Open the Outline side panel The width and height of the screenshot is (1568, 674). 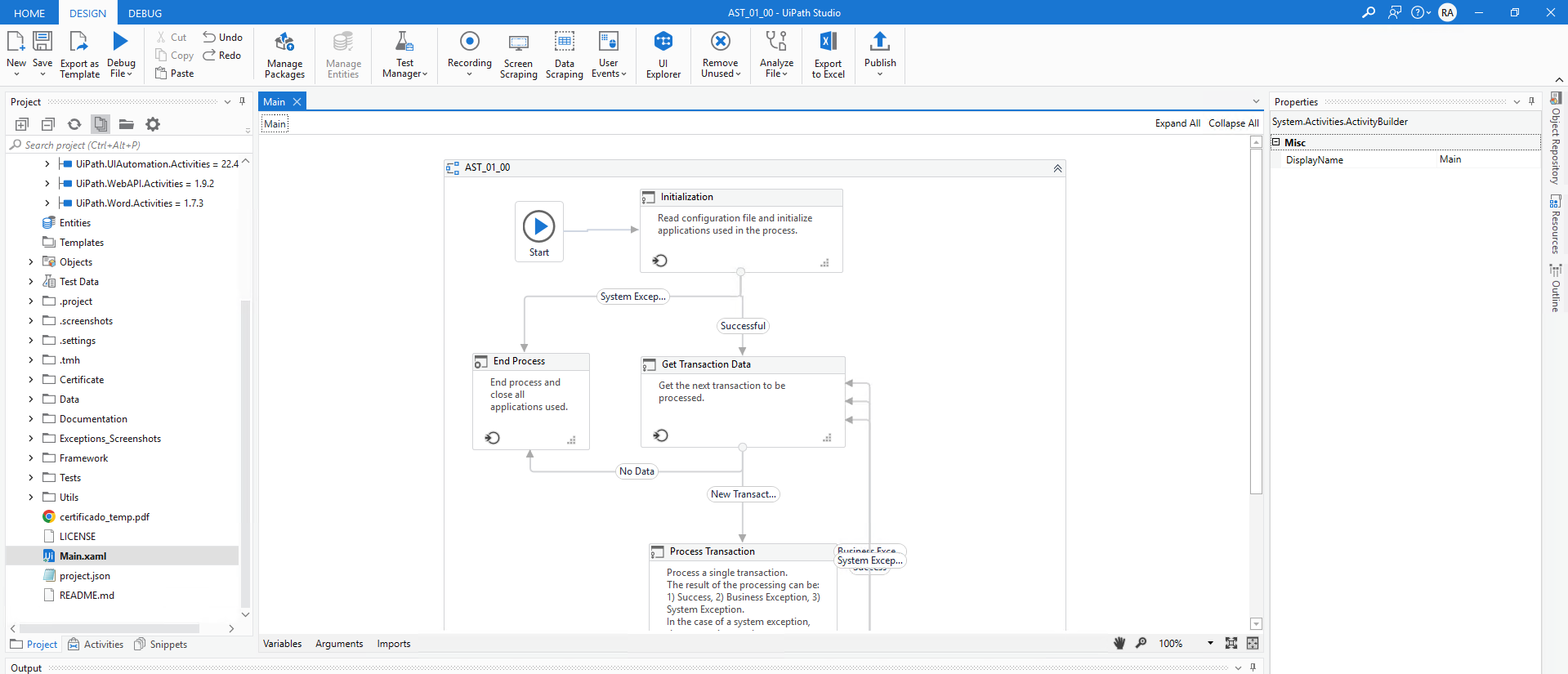(x=1556, y=288)
